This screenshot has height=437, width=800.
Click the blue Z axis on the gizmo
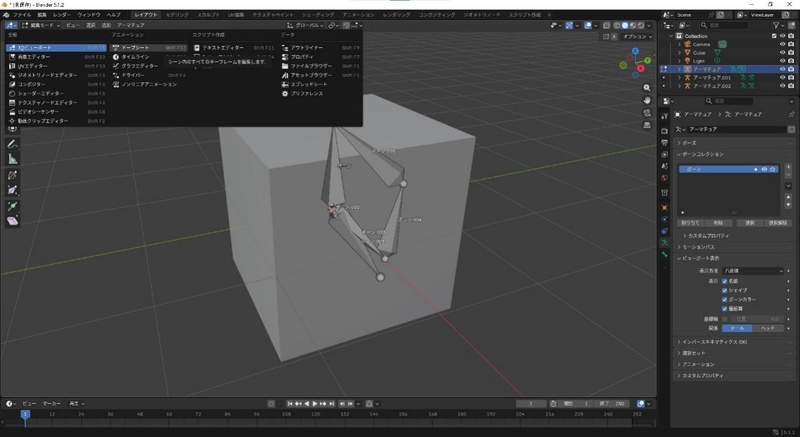[635, 51]
